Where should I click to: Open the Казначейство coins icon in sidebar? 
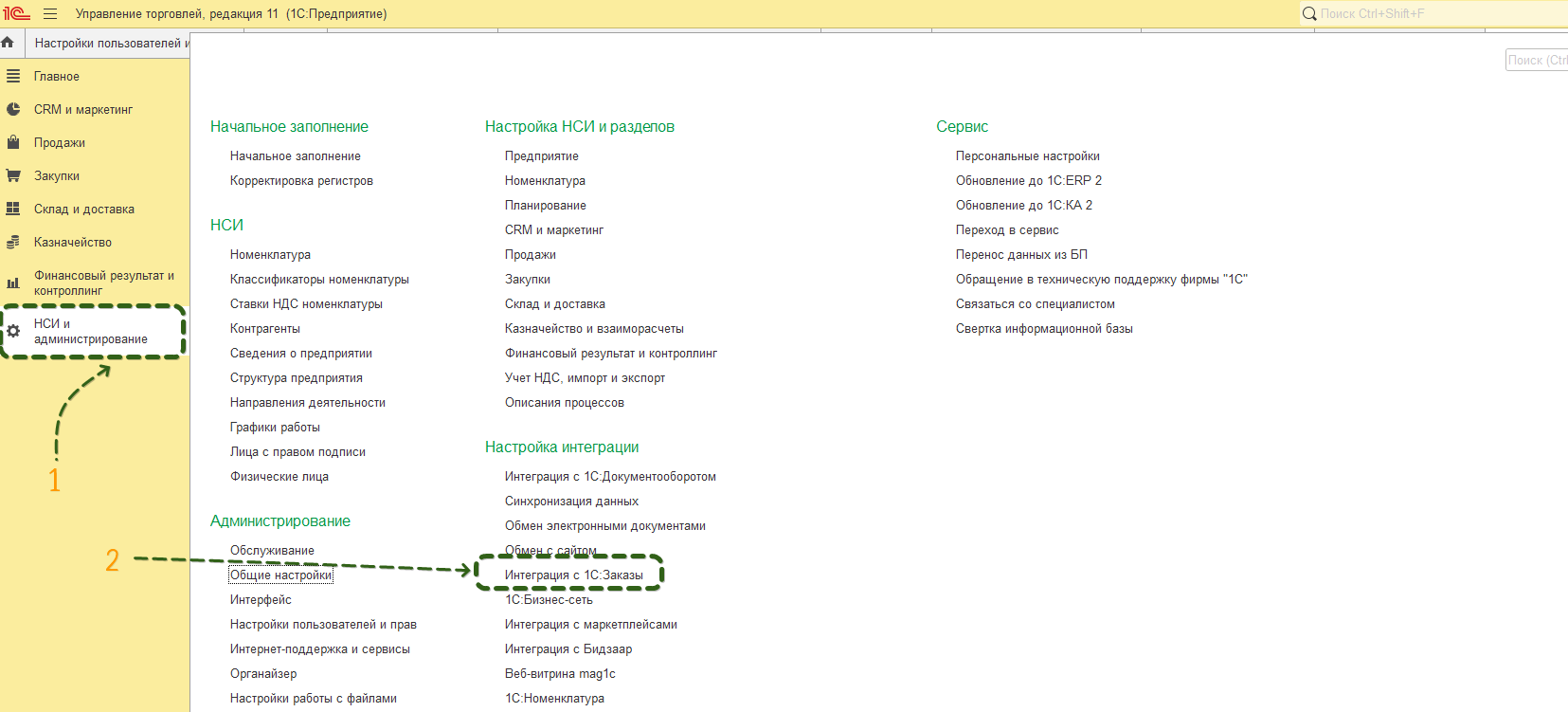[13, 242]
